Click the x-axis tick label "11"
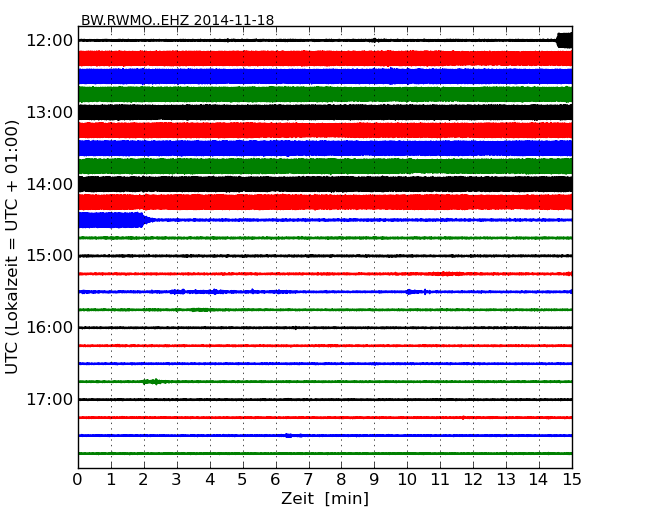This screenshot has width=650, height=520. pos(440,479)
